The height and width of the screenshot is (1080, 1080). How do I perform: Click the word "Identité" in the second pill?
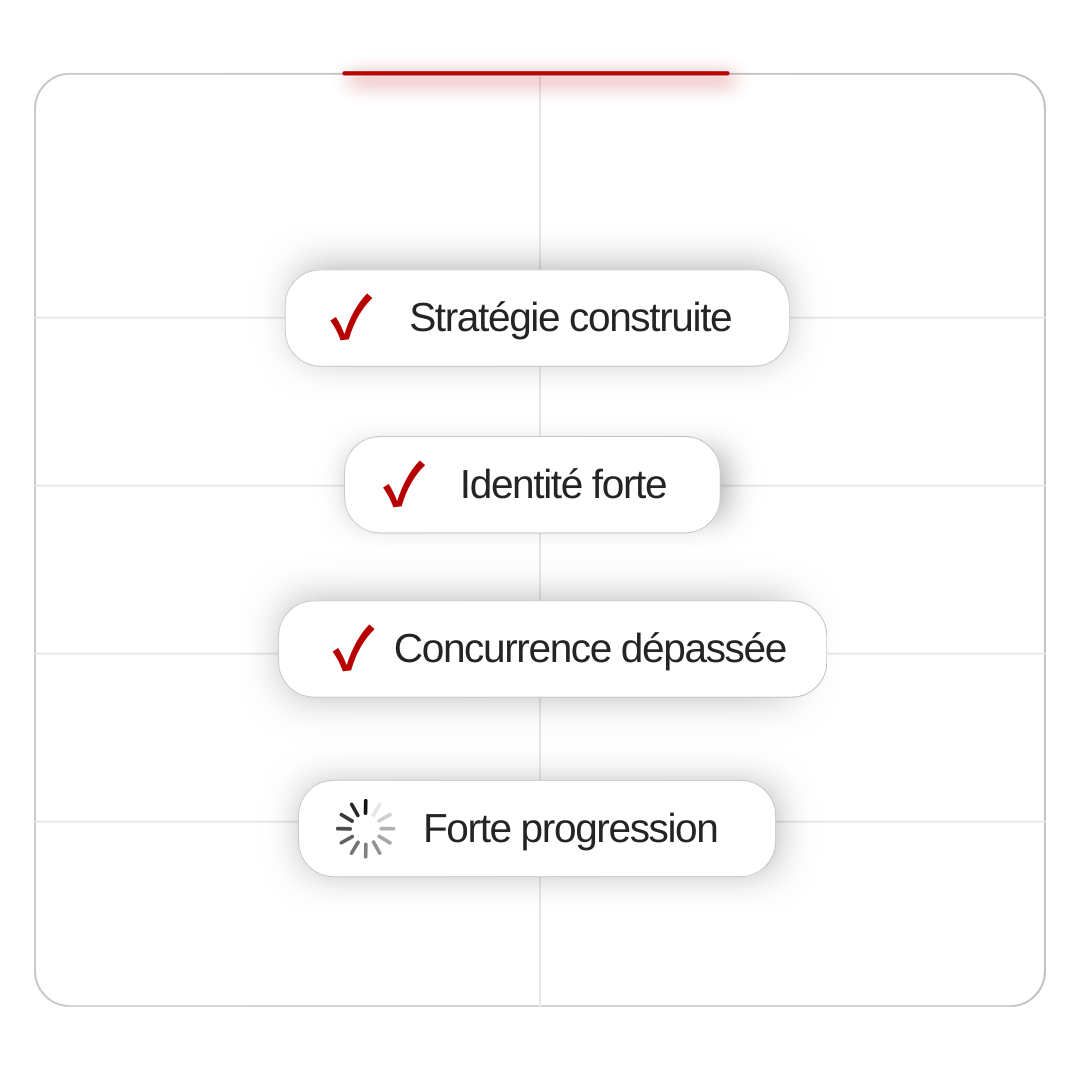click(x=520, y=485)
